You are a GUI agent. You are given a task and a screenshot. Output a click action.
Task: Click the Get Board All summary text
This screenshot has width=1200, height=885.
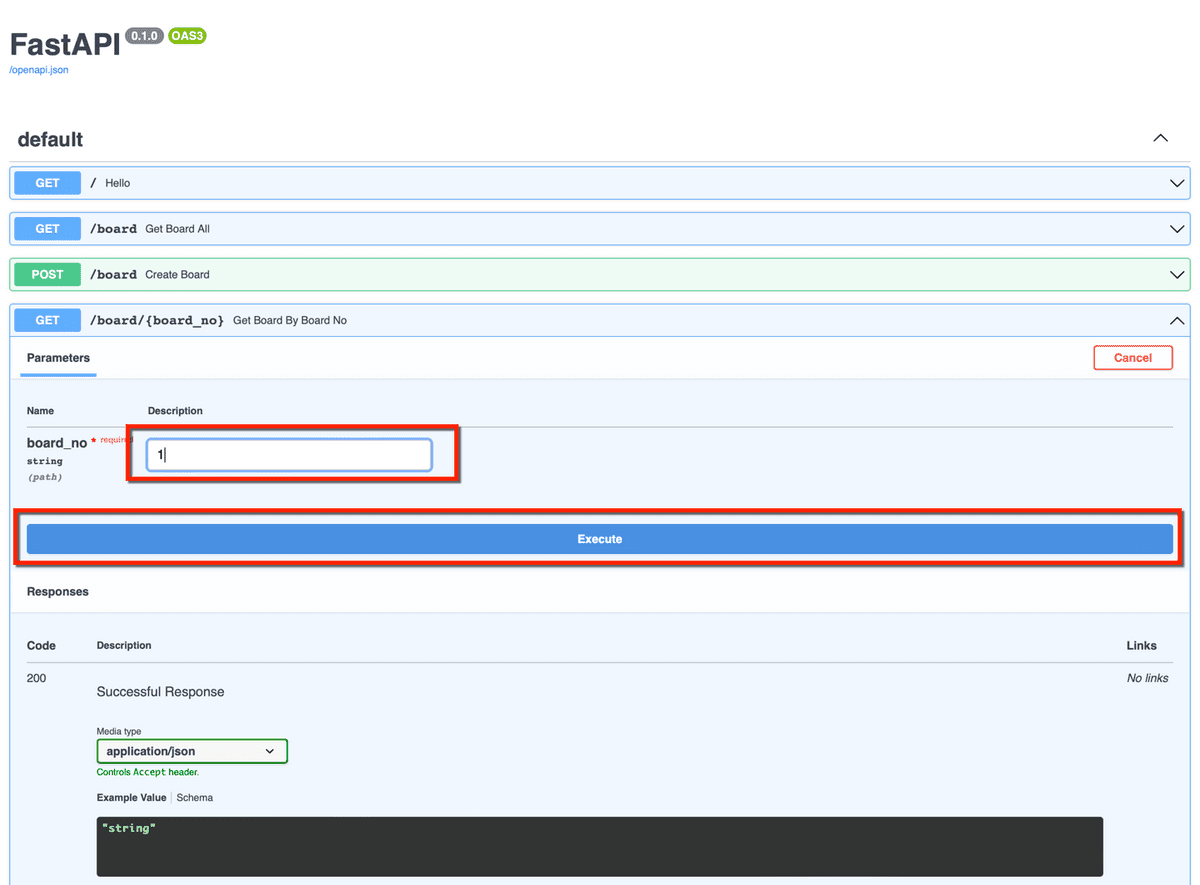[x=178, y=229]
